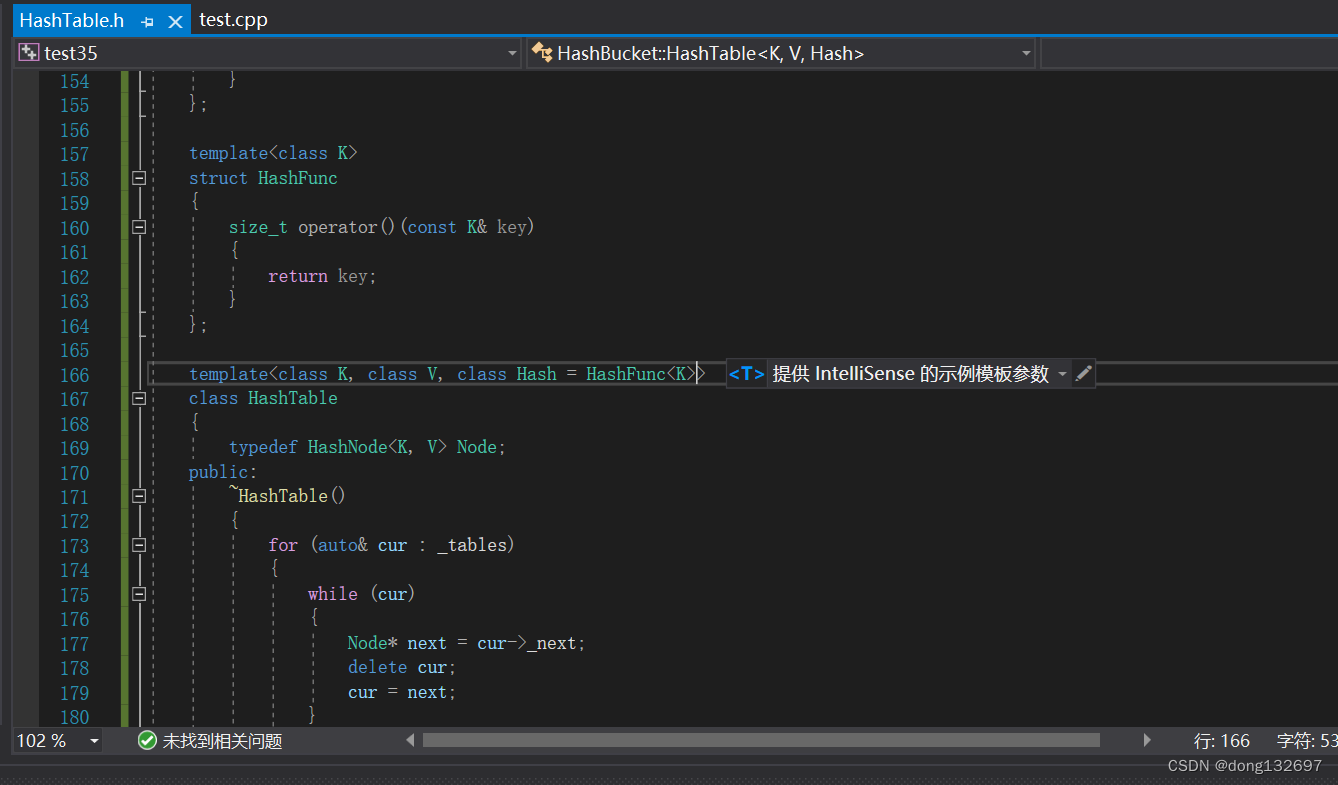Click the green checkmark no-issues icon
This screenshot has height=785, width=1338.
pyautogui.click(x=147, y=741)
